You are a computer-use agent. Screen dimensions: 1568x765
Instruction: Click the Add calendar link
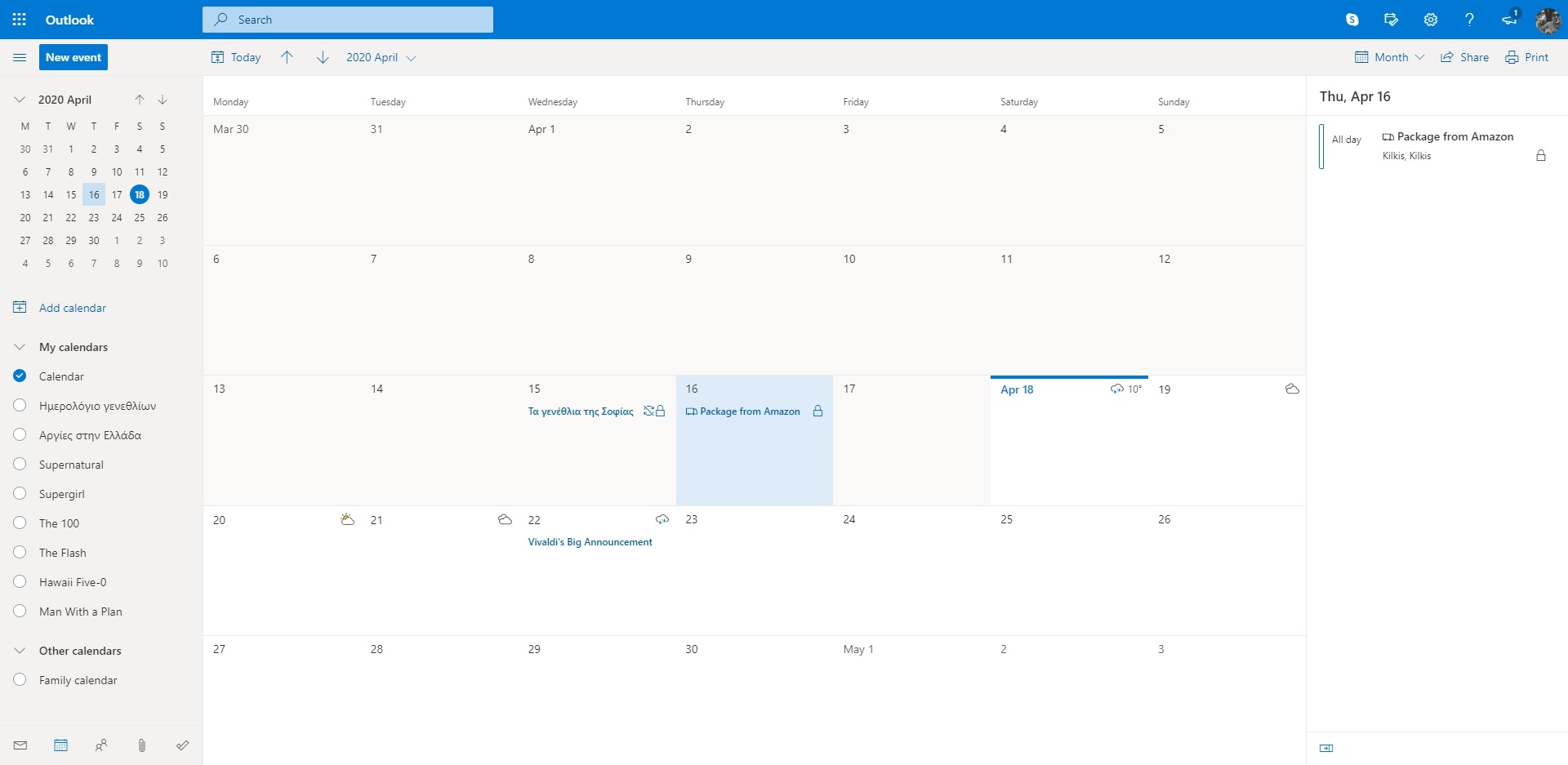point(72,308)
